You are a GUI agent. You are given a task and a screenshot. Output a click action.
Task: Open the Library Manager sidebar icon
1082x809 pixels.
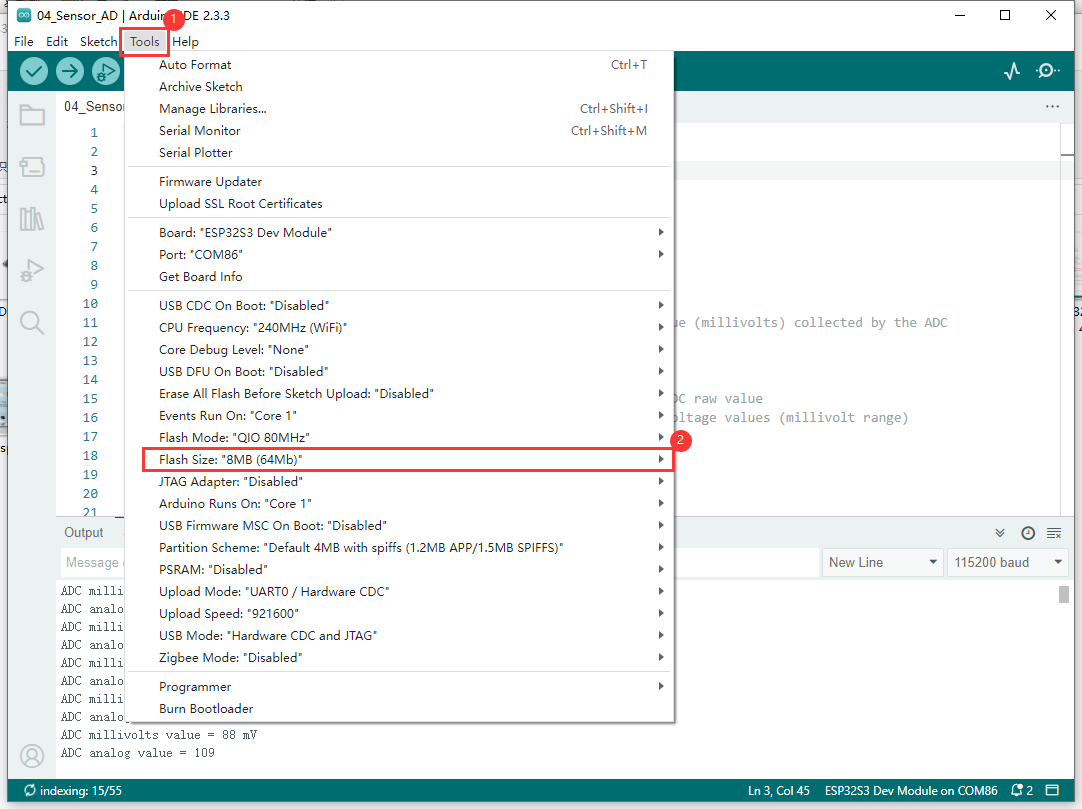pos(32,218)
